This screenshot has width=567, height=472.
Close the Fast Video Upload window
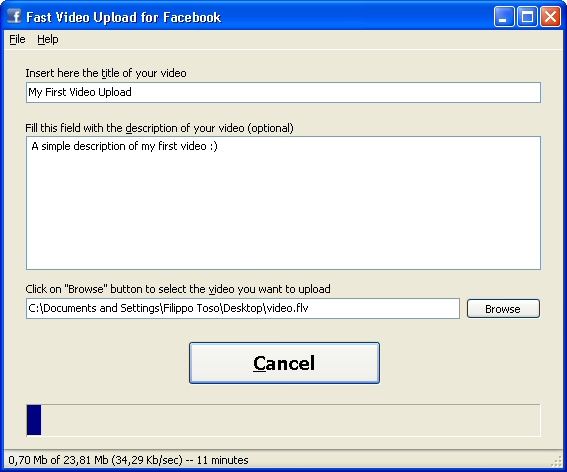550,17
